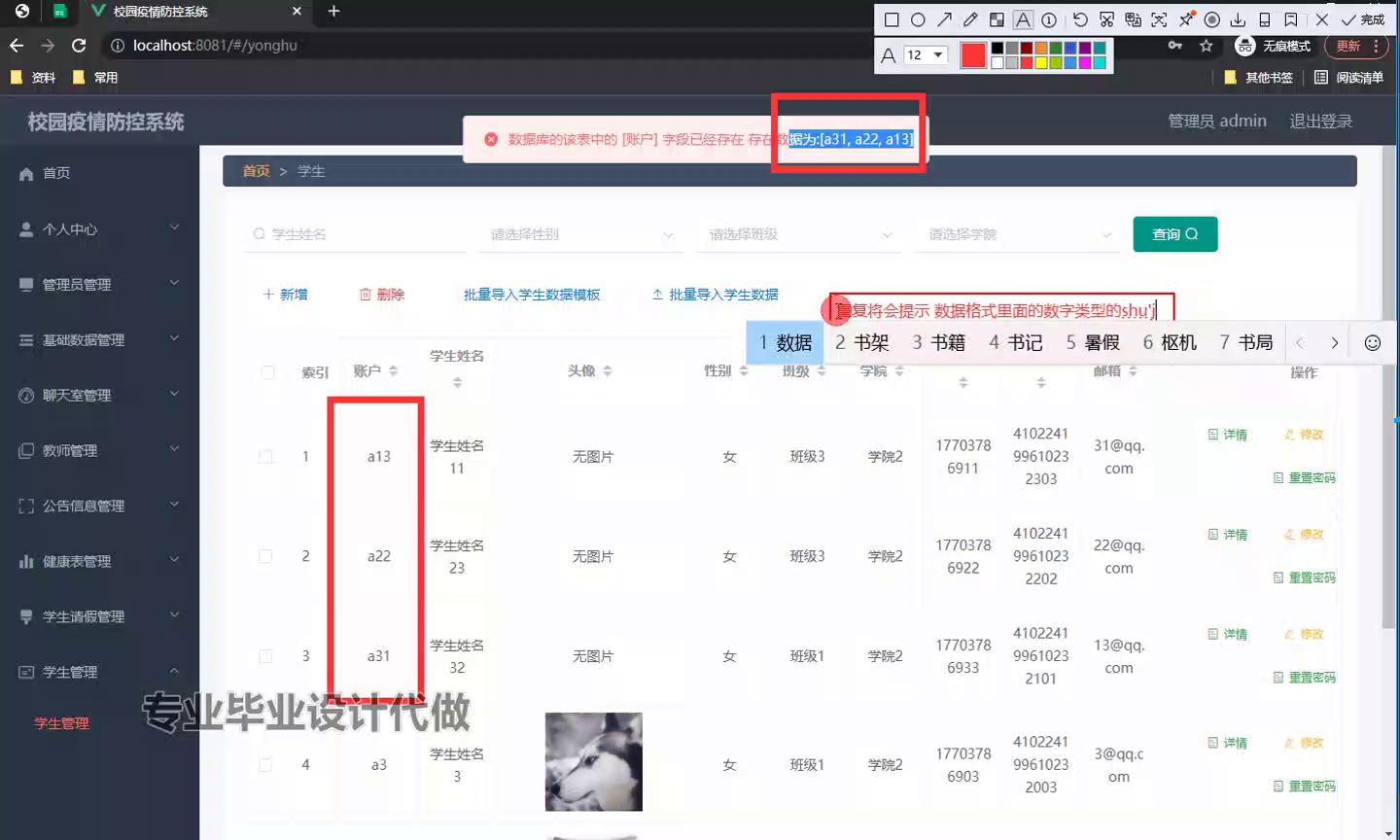Pick the yellow color swatch
The image size is (1400, 840).
(x=1040, y=63)
